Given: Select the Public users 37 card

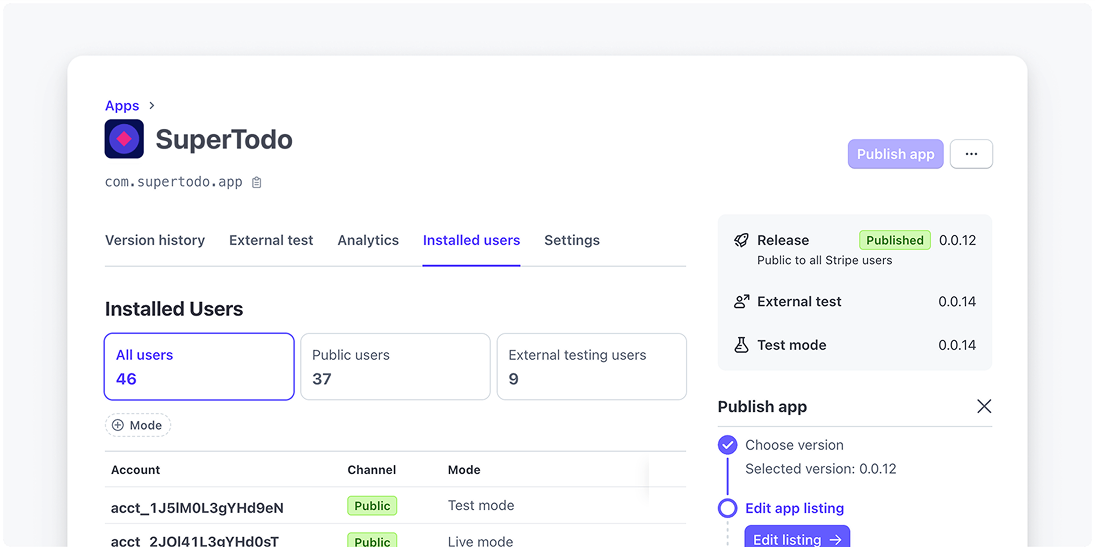Looking at the screenshot, I should 395,367.
